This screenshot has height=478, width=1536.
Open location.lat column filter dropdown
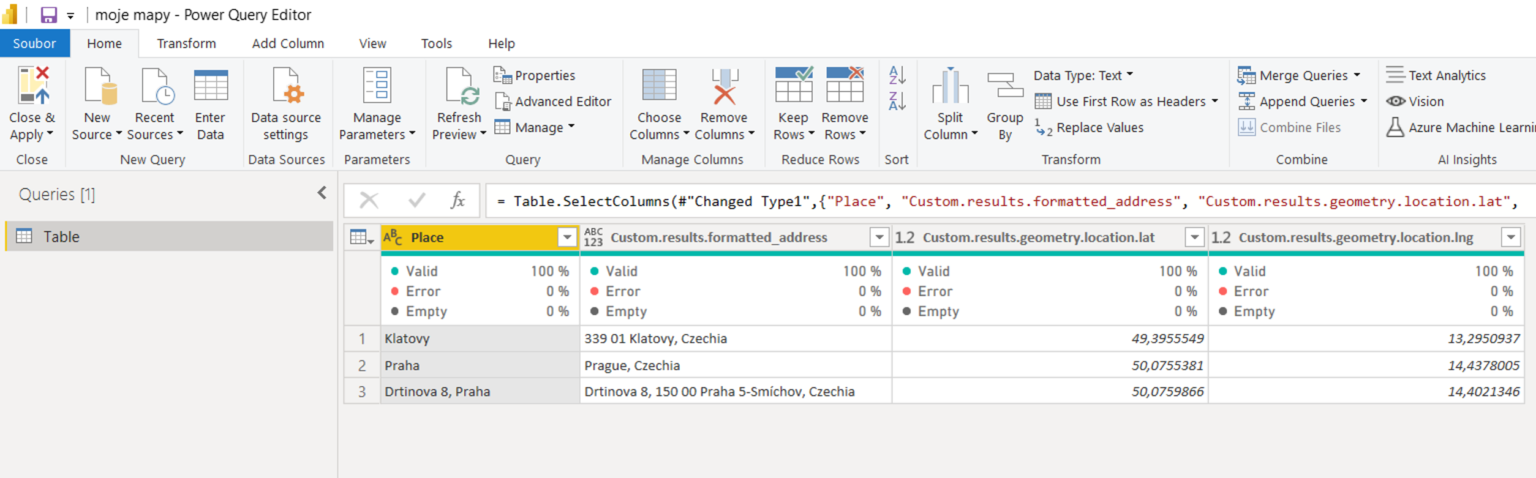coord(1195,238)
